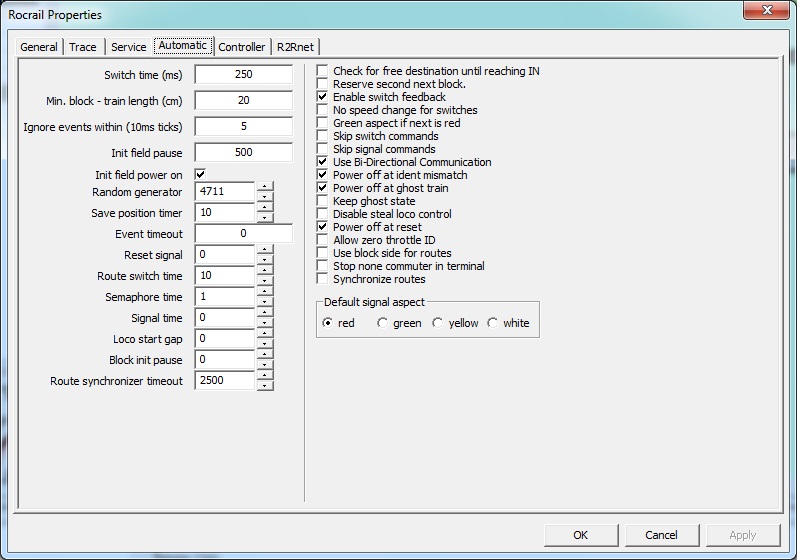Decrease the Loco start gap value

[265, 344]
